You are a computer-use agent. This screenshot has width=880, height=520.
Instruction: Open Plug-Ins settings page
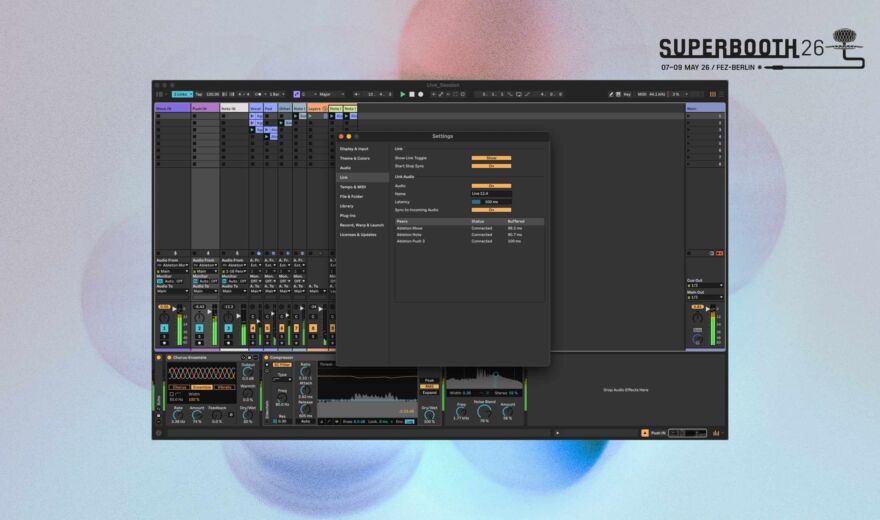[x=347, y=215]
